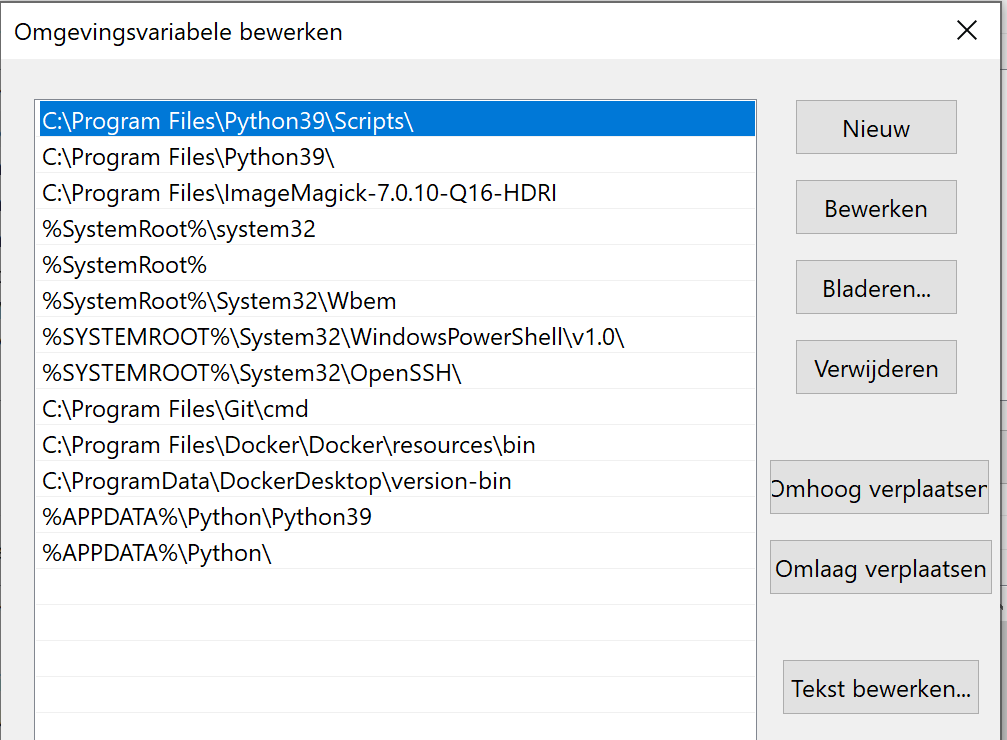Select the Python39\Scripts\ path entry
1007x740 pixels.
point(227,121)
